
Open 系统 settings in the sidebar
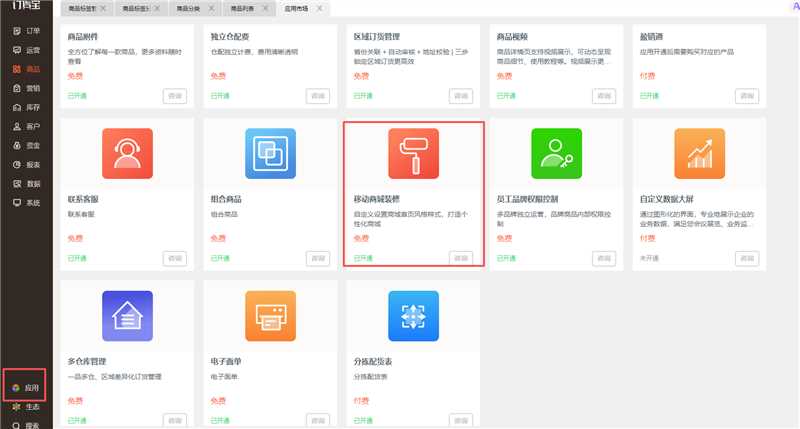[26, 203]
